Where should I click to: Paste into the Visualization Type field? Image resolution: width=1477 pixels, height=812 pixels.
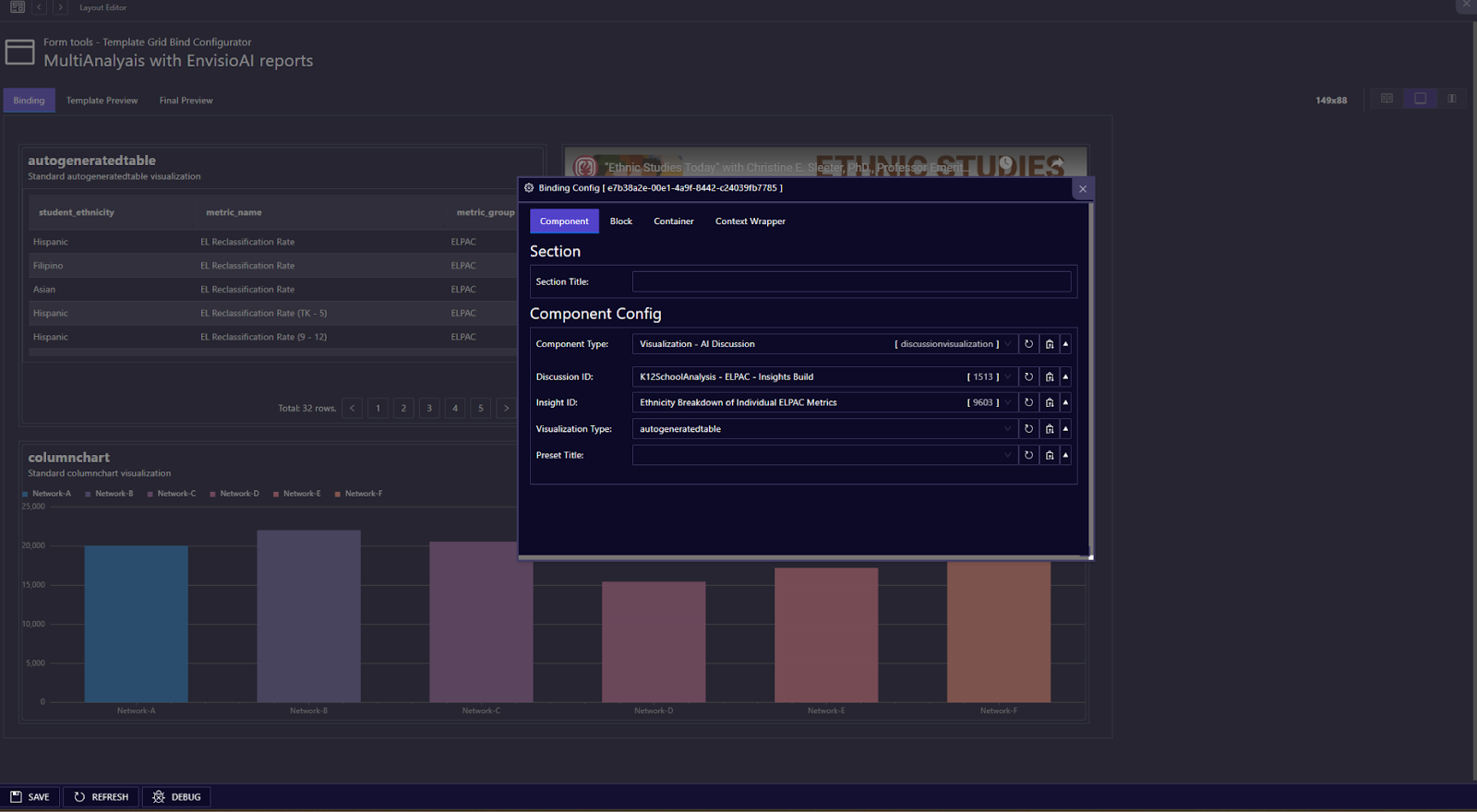tap(1050, 429)
